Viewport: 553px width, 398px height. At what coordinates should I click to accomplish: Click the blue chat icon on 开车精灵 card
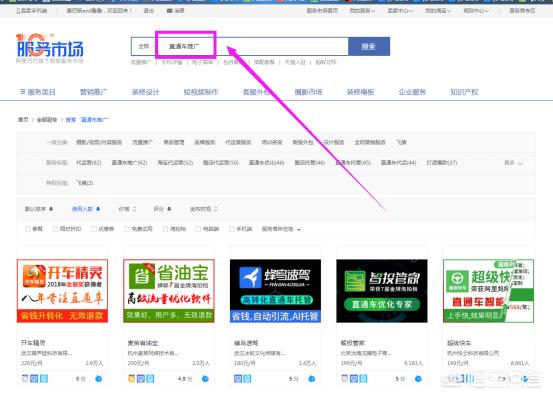coord(99,379)
